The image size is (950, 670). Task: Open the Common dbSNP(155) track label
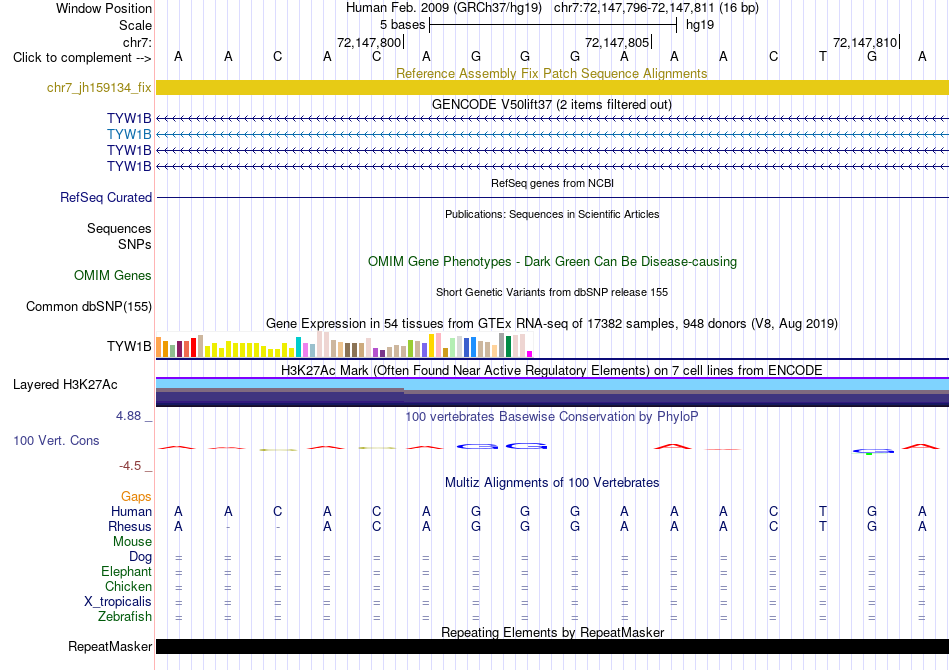[89, 307]
